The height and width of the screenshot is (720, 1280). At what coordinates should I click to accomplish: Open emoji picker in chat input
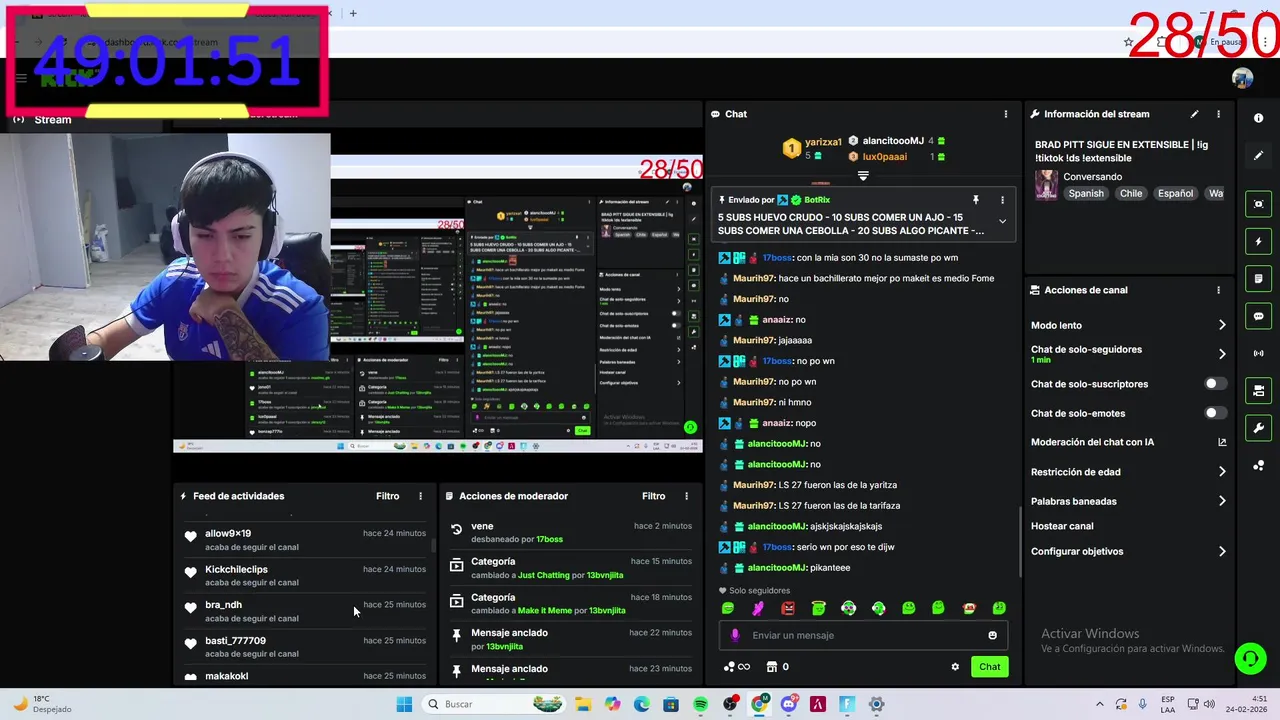tap(992, 635)
